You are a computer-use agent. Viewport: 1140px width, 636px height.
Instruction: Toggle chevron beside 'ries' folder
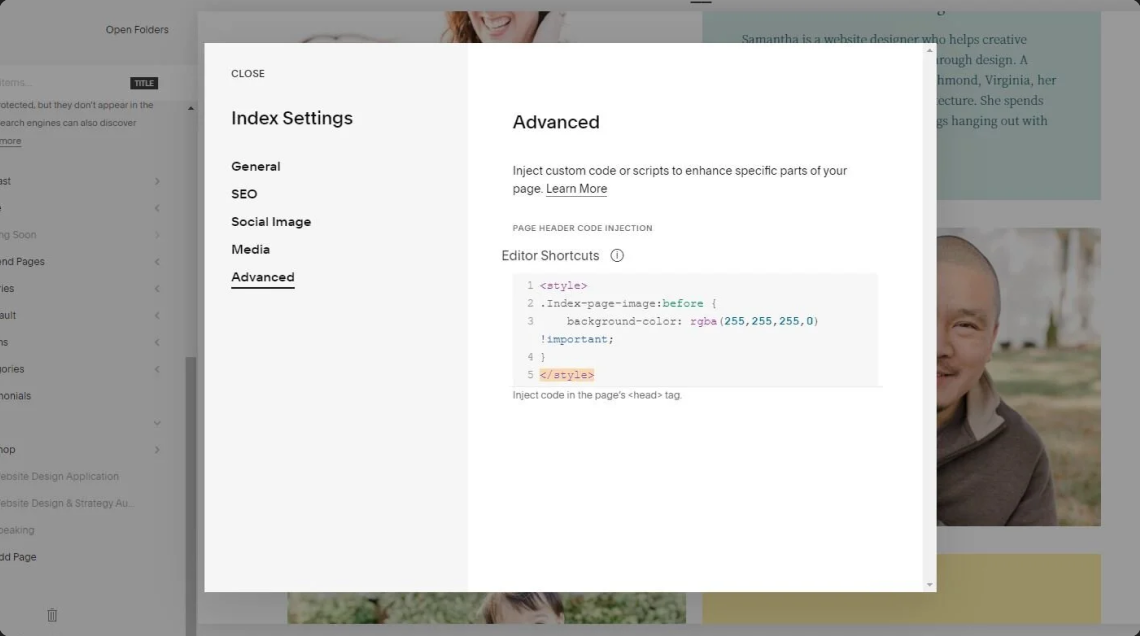(x=157, y=289)
